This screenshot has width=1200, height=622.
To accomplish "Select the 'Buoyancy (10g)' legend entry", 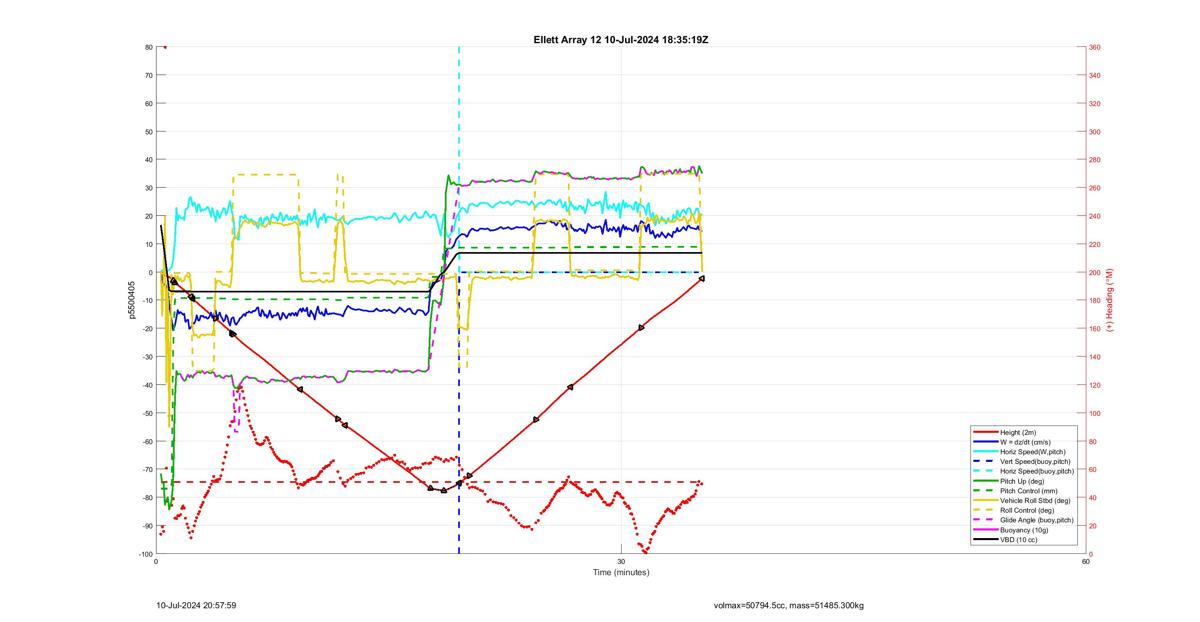I will 1024,530.
